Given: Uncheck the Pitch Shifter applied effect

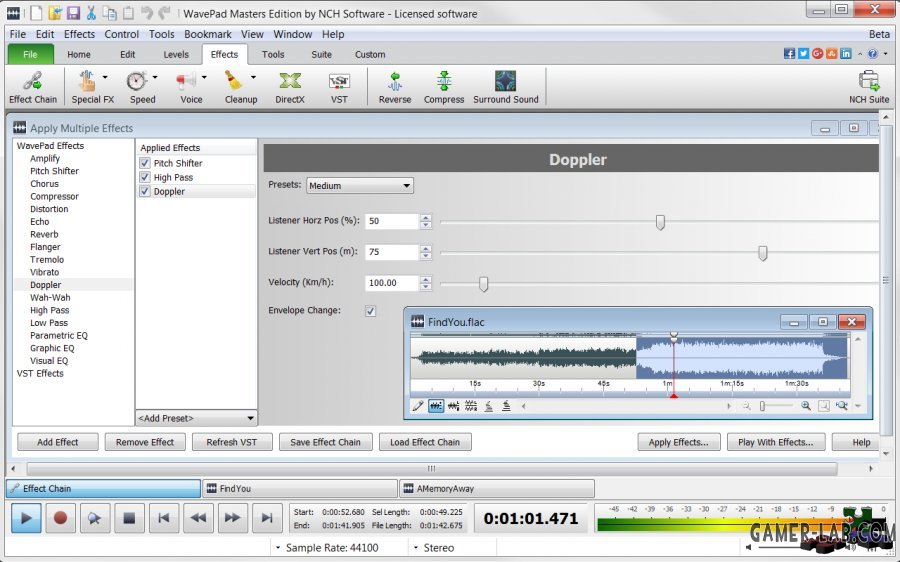Looking at the screenshot, I should [x=145, y=163].
